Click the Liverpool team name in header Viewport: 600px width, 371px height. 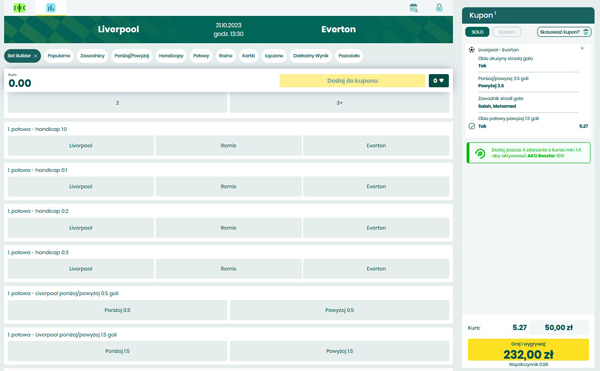pos(118,29)
